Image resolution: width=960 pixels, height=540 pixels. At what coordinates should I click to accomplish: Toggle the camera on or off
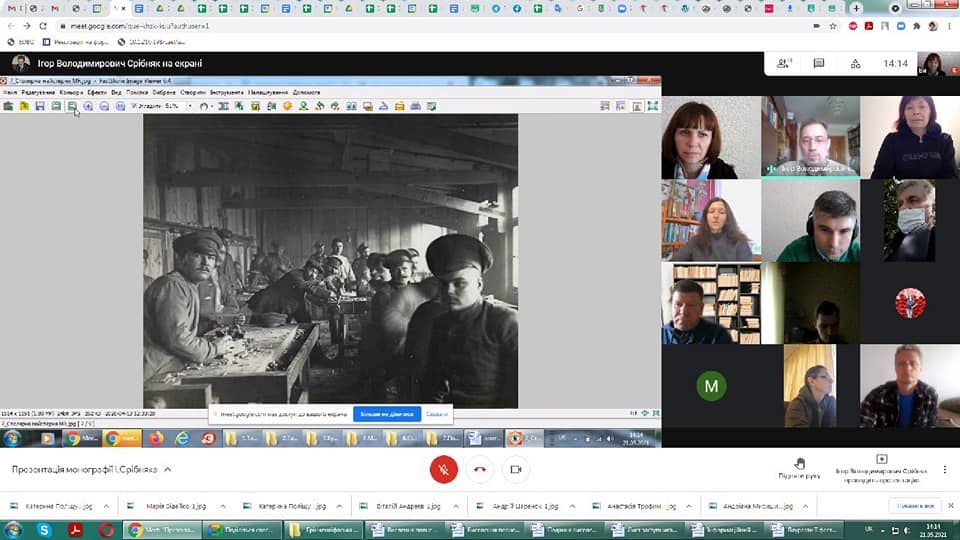pyautogui.click(x=516, y=469)
